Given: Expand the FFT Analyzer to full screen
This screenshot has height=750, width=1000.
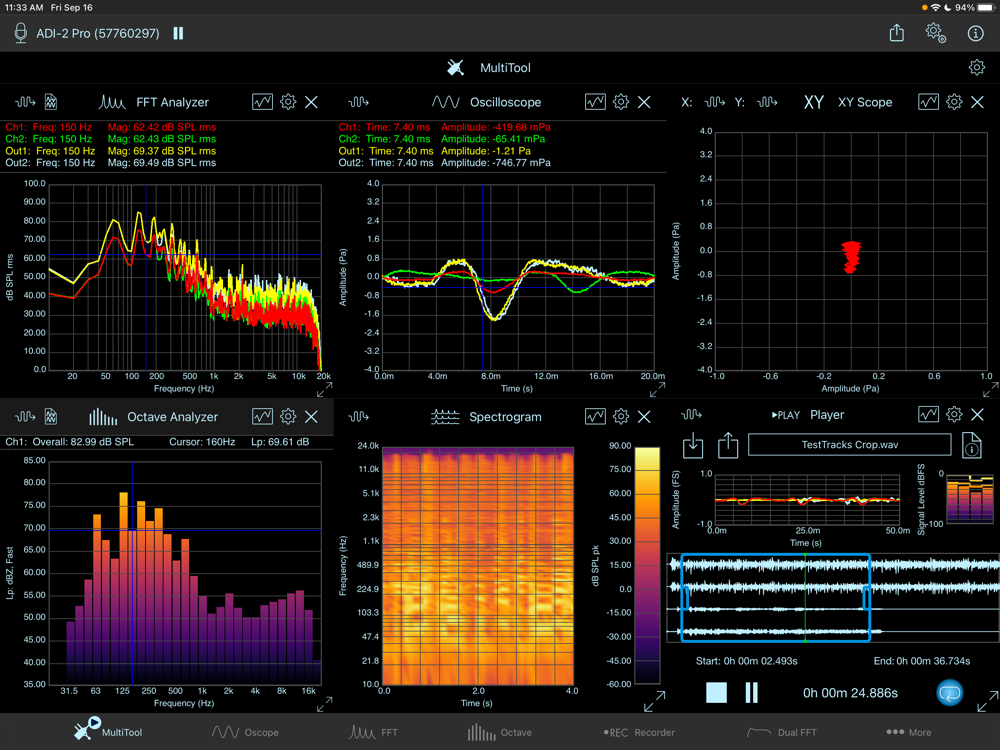Looking at the screenshot, I should 324,389.
